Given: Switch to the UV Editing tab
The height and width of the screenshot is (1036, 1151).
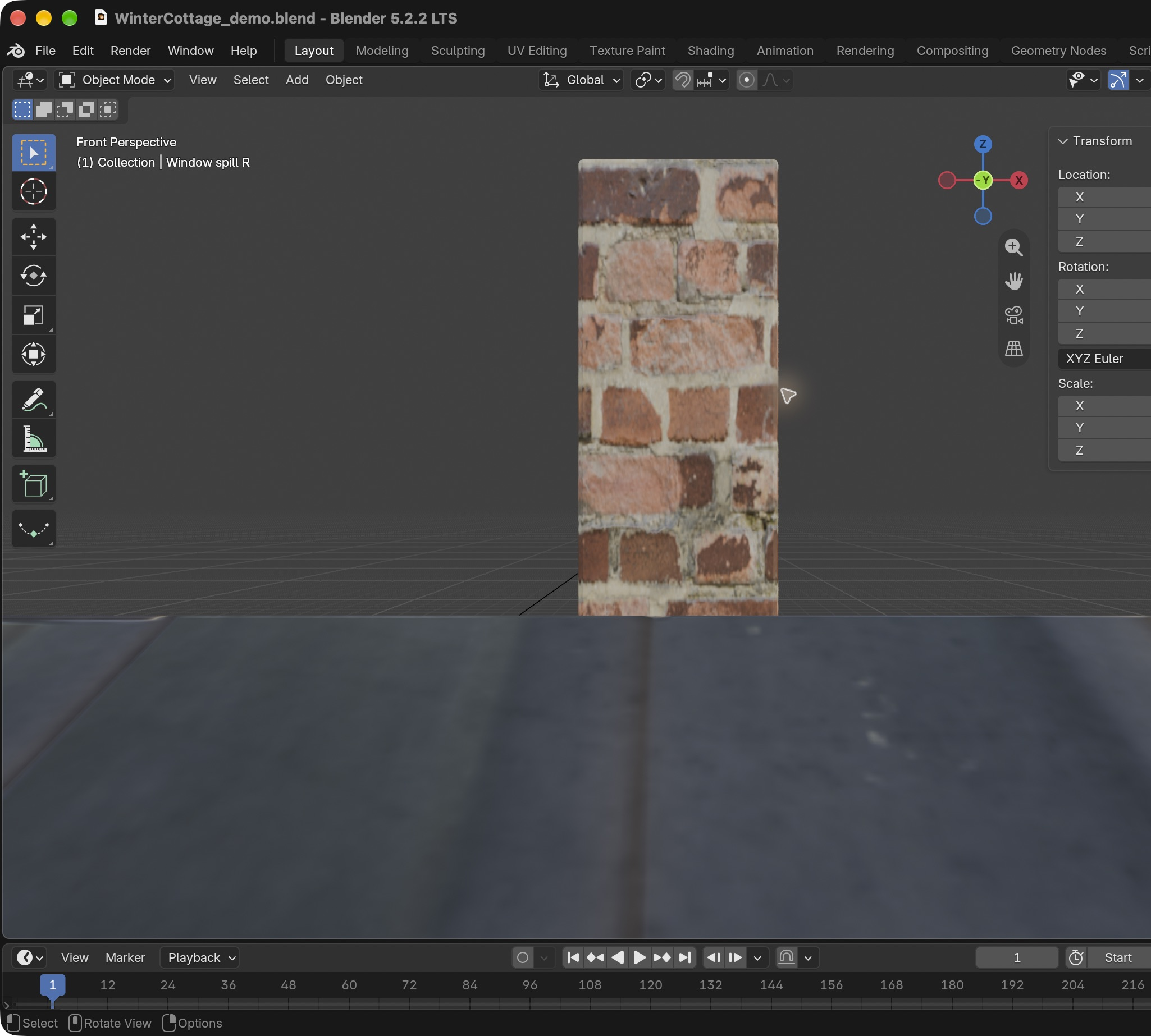Looking at the screenshot, I should point(537,51).
